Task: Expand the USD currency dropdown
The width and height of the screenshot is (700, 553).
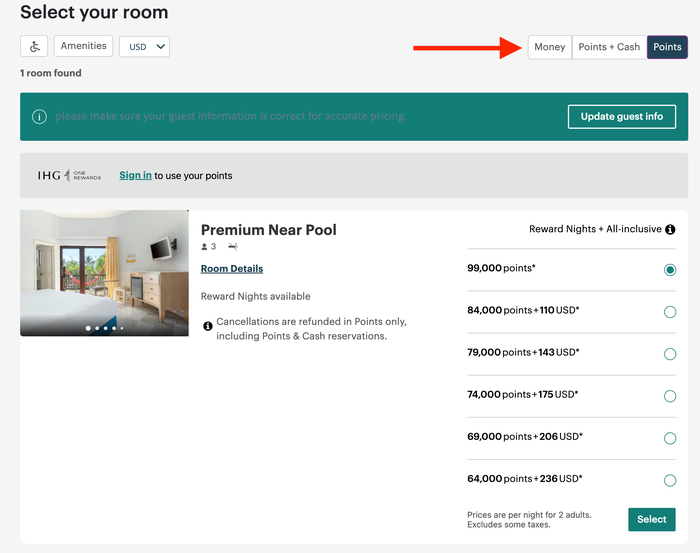Action: pos(144,46)
